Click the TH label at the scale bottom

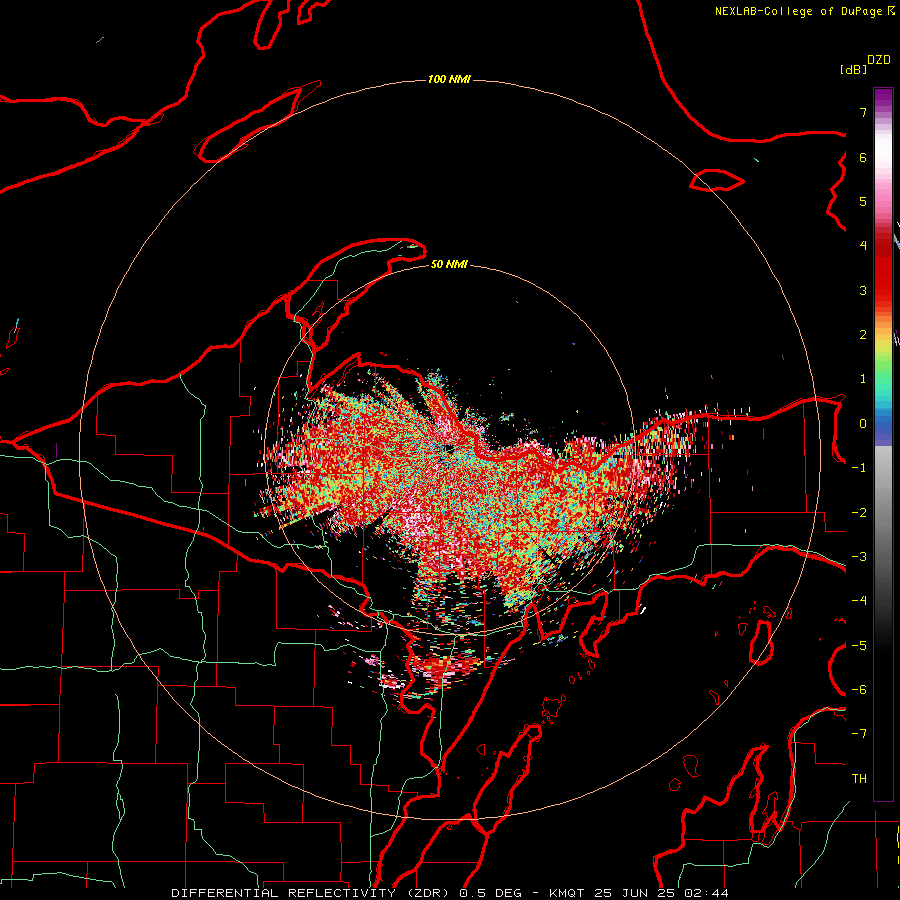tap(859, 779)
